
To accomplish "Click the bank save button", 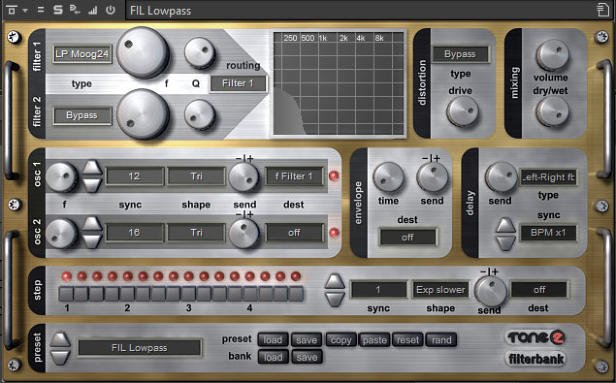I will click(x=306, y=357).
